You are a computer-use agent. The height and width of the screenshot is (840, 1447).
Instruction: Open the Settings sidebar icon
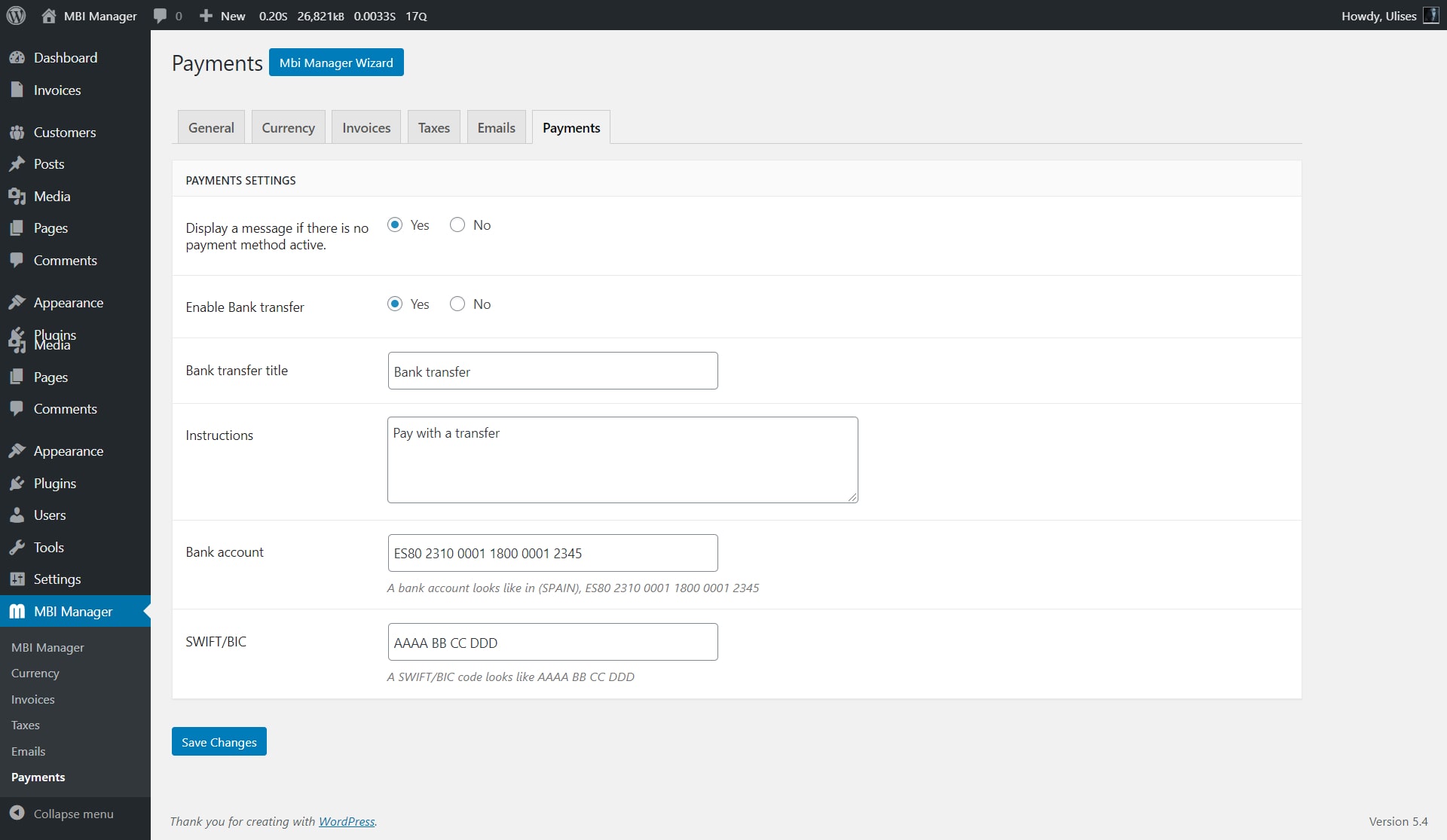point(17,579)
